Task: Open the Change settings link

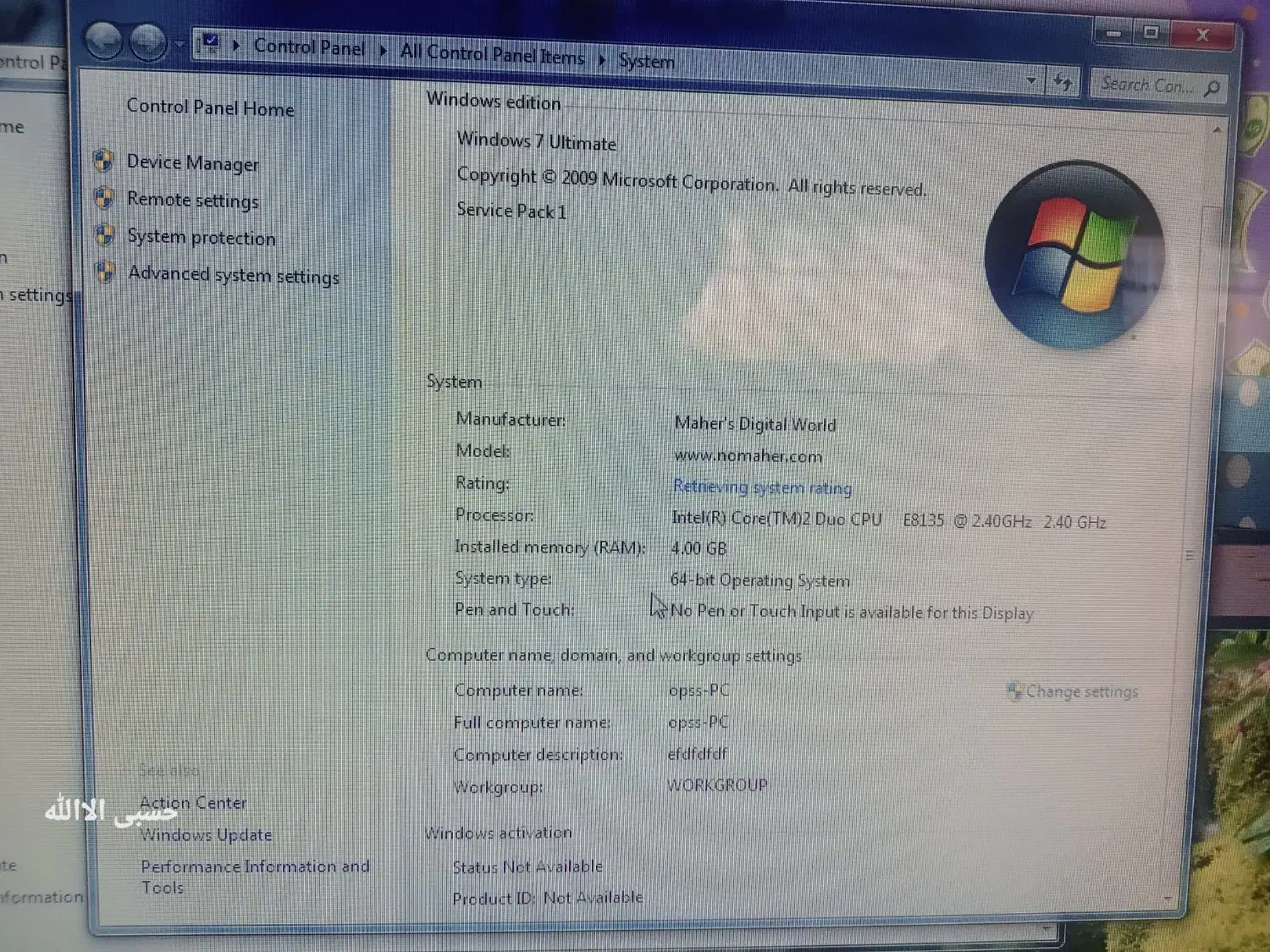Action: coord(1081,692)
